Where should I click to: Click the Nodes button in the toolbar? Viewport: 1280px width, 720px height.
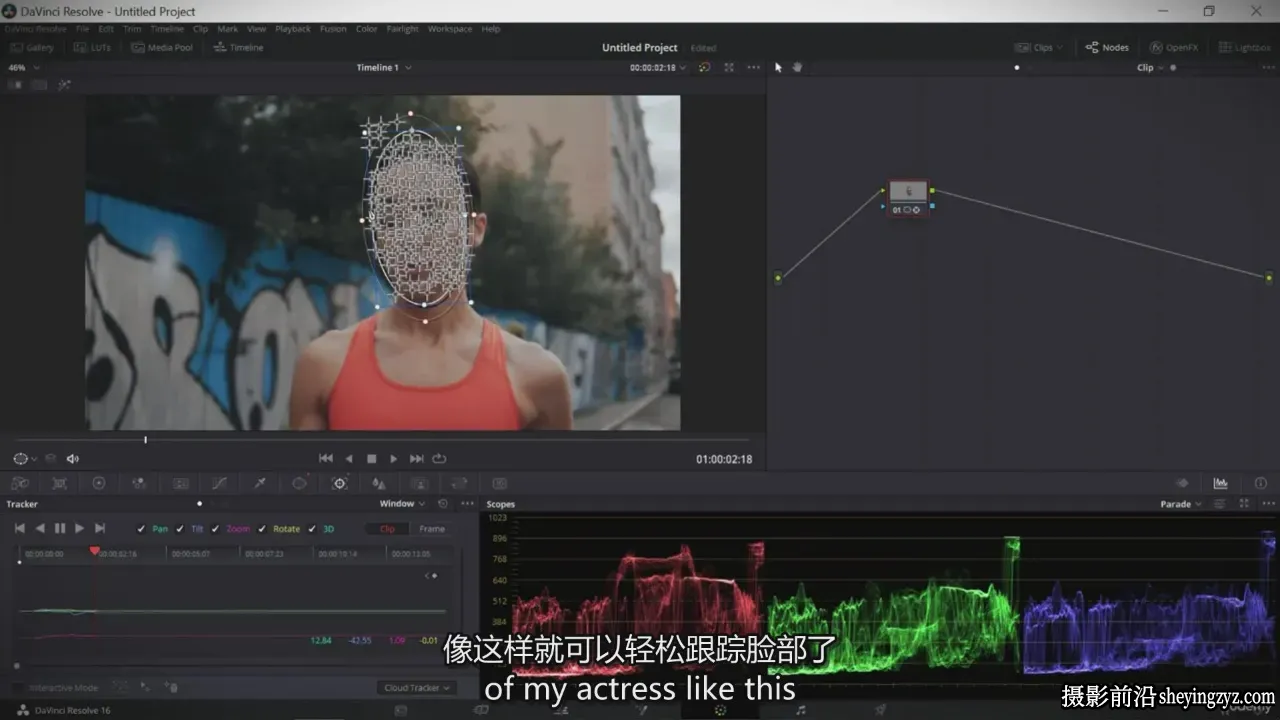1107,47
